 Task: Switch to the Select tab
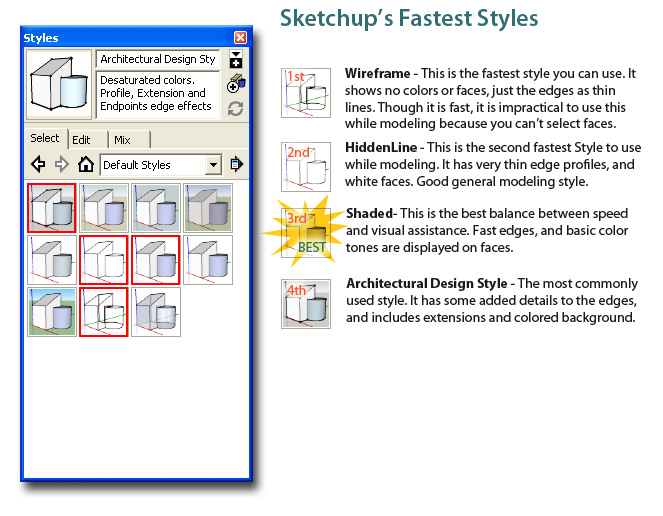(x=45, y=138)
